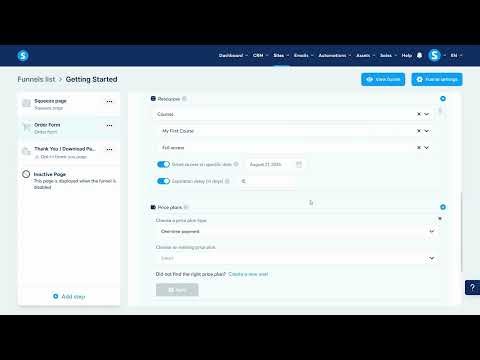Click the Help menu item
The image size is (480, 360).
pyautogui.click(x=407, y=55)
